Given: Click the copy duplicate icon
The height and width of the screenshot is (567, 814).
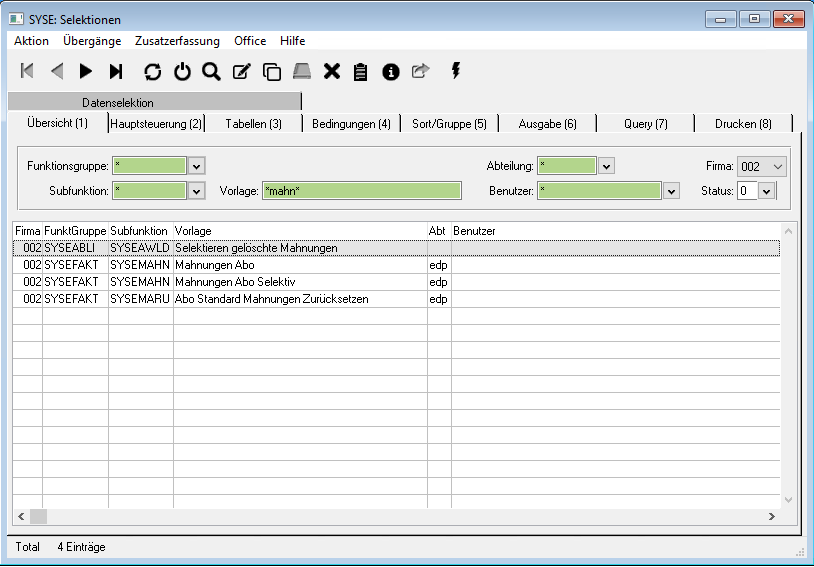Looking at the screenshot, I should click(x=271, y=71).
